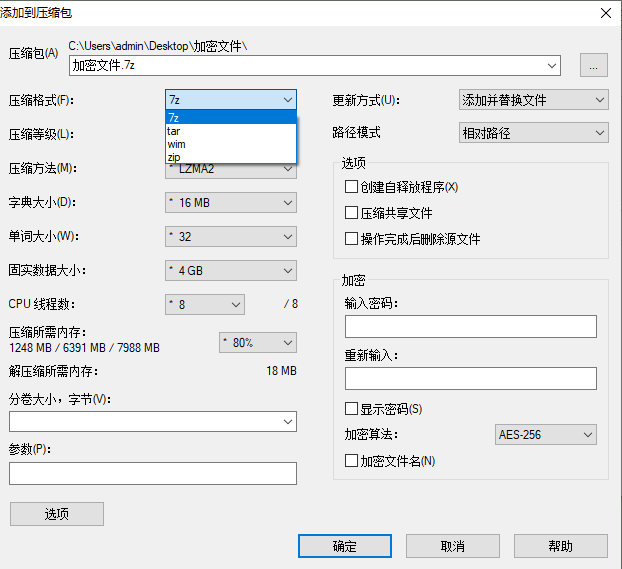Toggle "压缩共享文件" checkbox
The height and width of the screenshot is (569, 622).
pyautogui.click(x=351, y=213)
